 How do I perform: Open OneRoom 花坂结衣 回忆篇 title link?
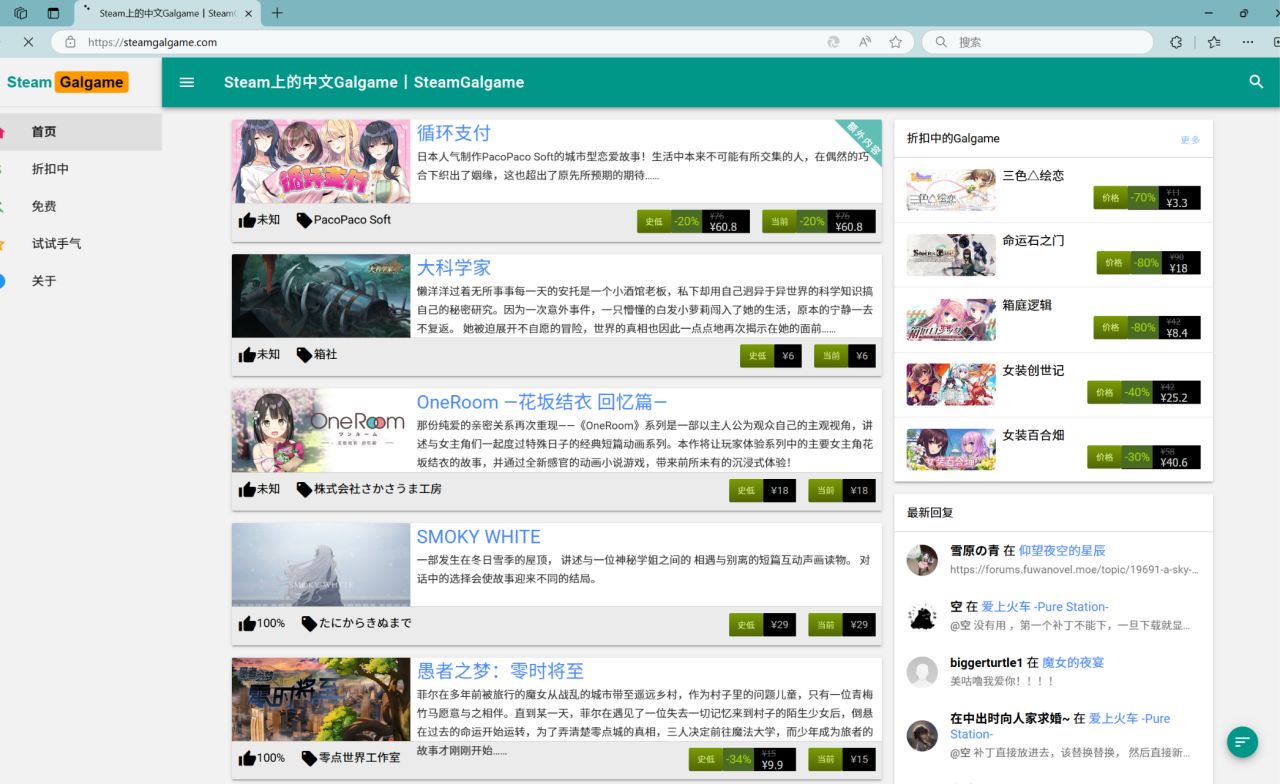click(542, 402)
